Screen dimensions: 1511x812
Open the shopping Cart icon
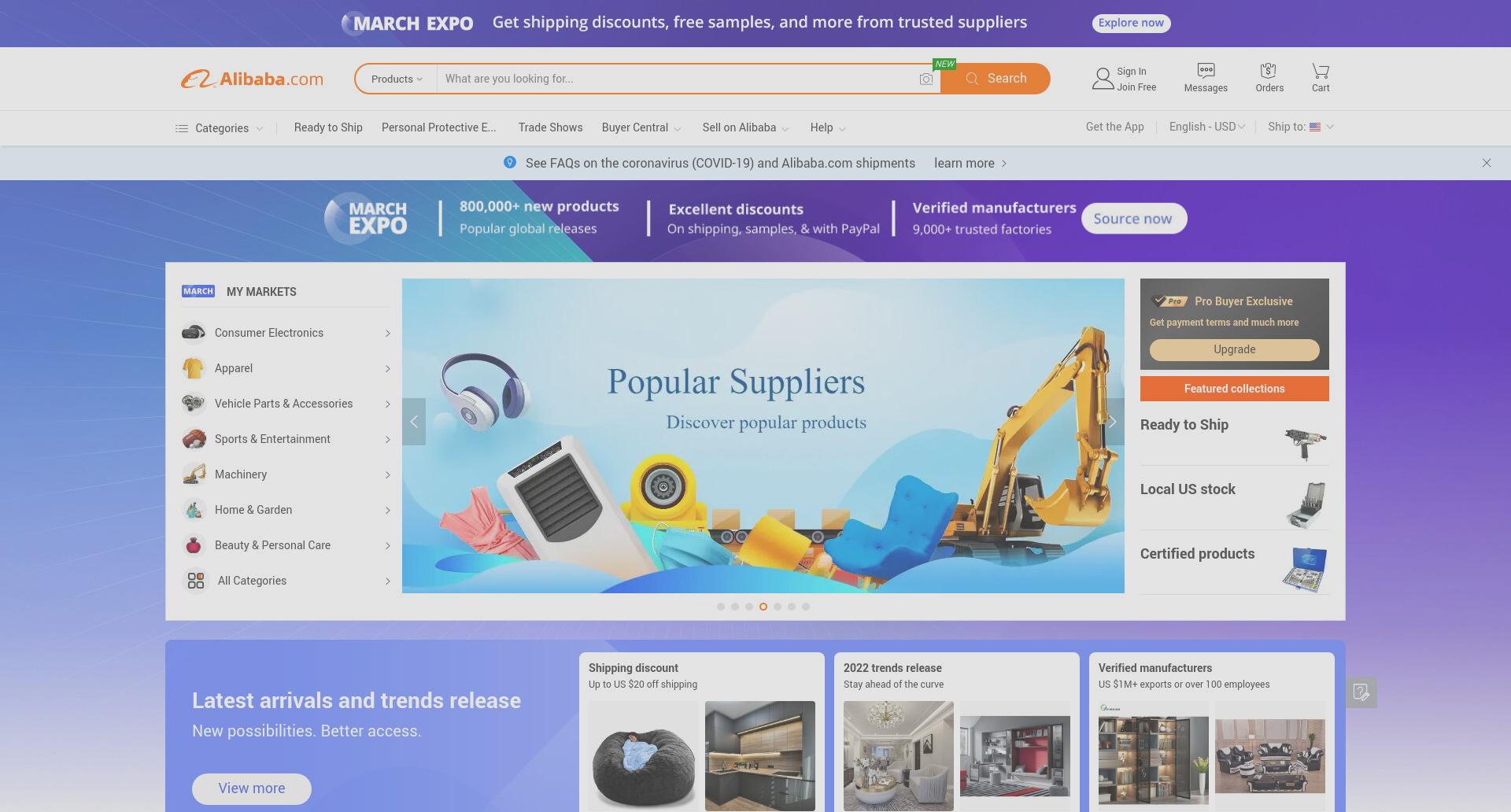(x=1321, y=71)
